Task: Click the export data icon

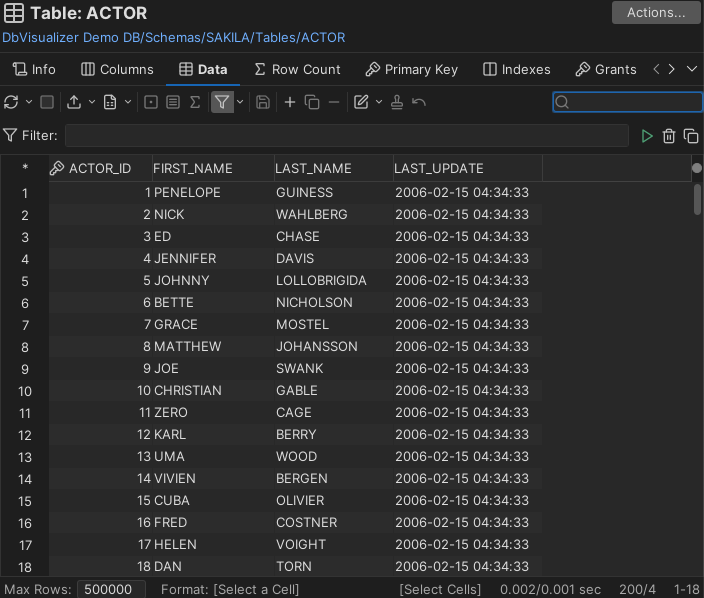Action: [x=74, y=102]
